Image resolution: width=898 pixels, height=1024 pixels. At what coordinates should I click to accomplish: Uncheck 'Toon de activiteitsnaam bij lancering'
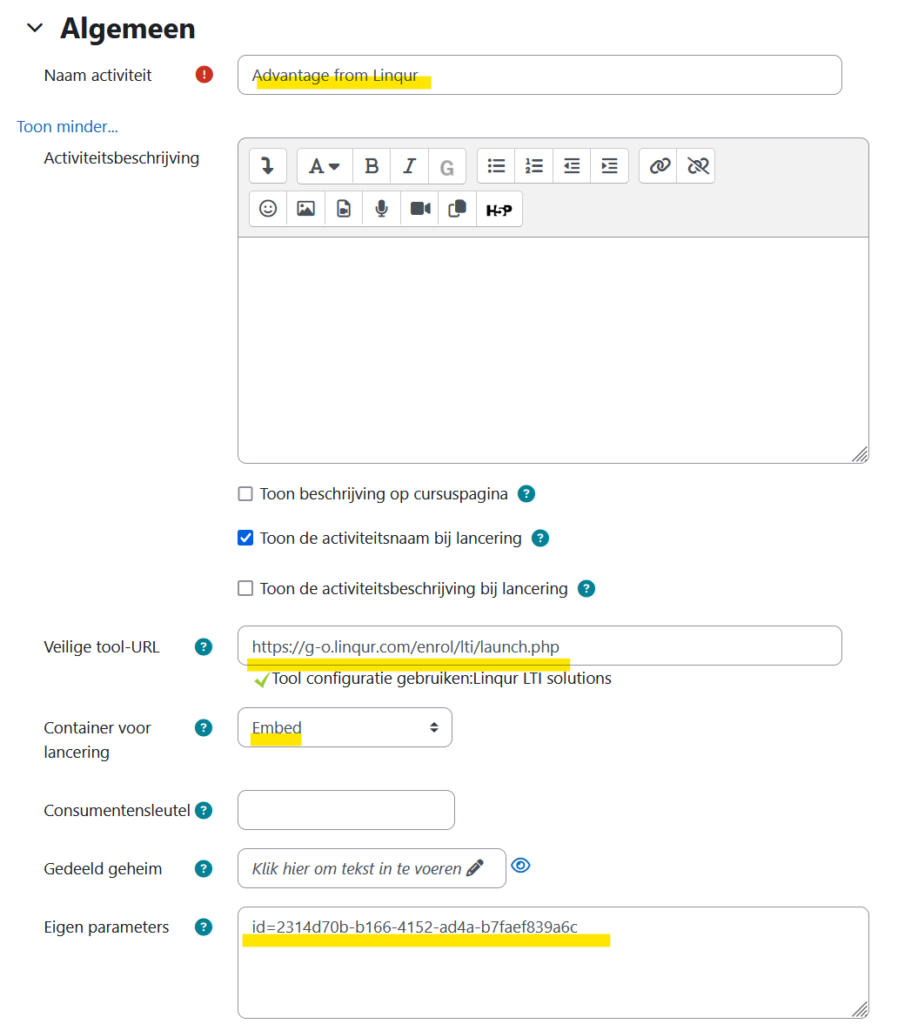click(x=245, y=538)
